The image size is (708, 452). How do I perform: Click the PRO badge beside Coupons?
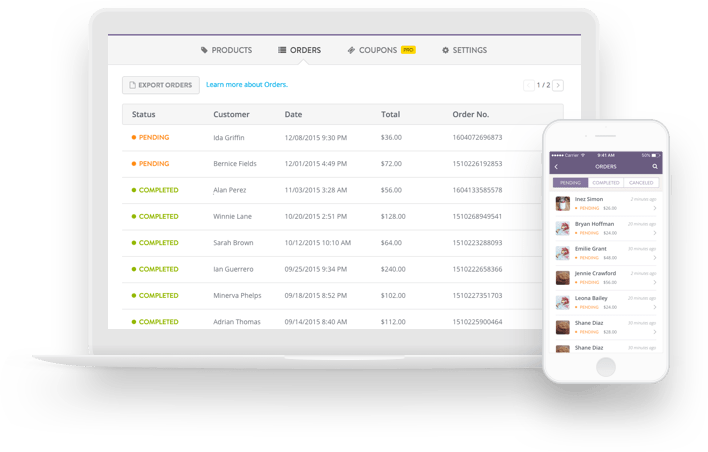(408, 50)
